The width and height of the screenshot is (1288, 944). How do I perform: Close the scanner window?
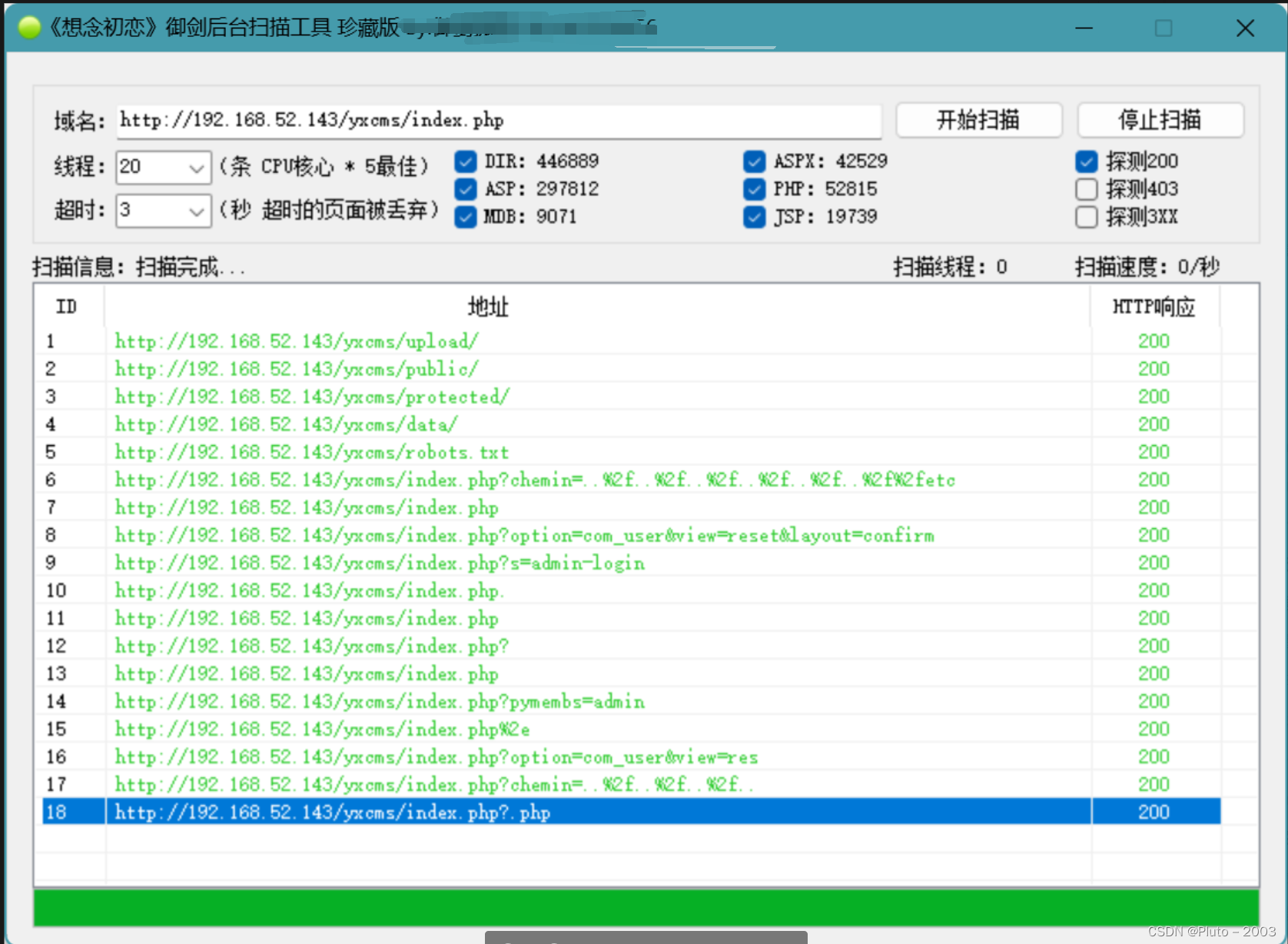1245,28
